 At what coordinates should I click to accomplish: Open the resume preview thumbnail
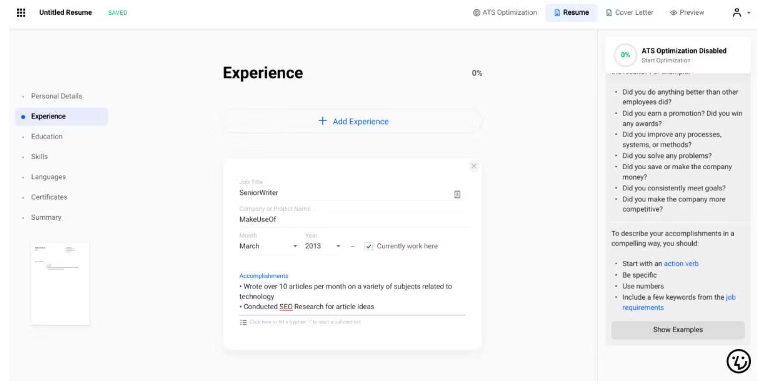pos(60,284)
